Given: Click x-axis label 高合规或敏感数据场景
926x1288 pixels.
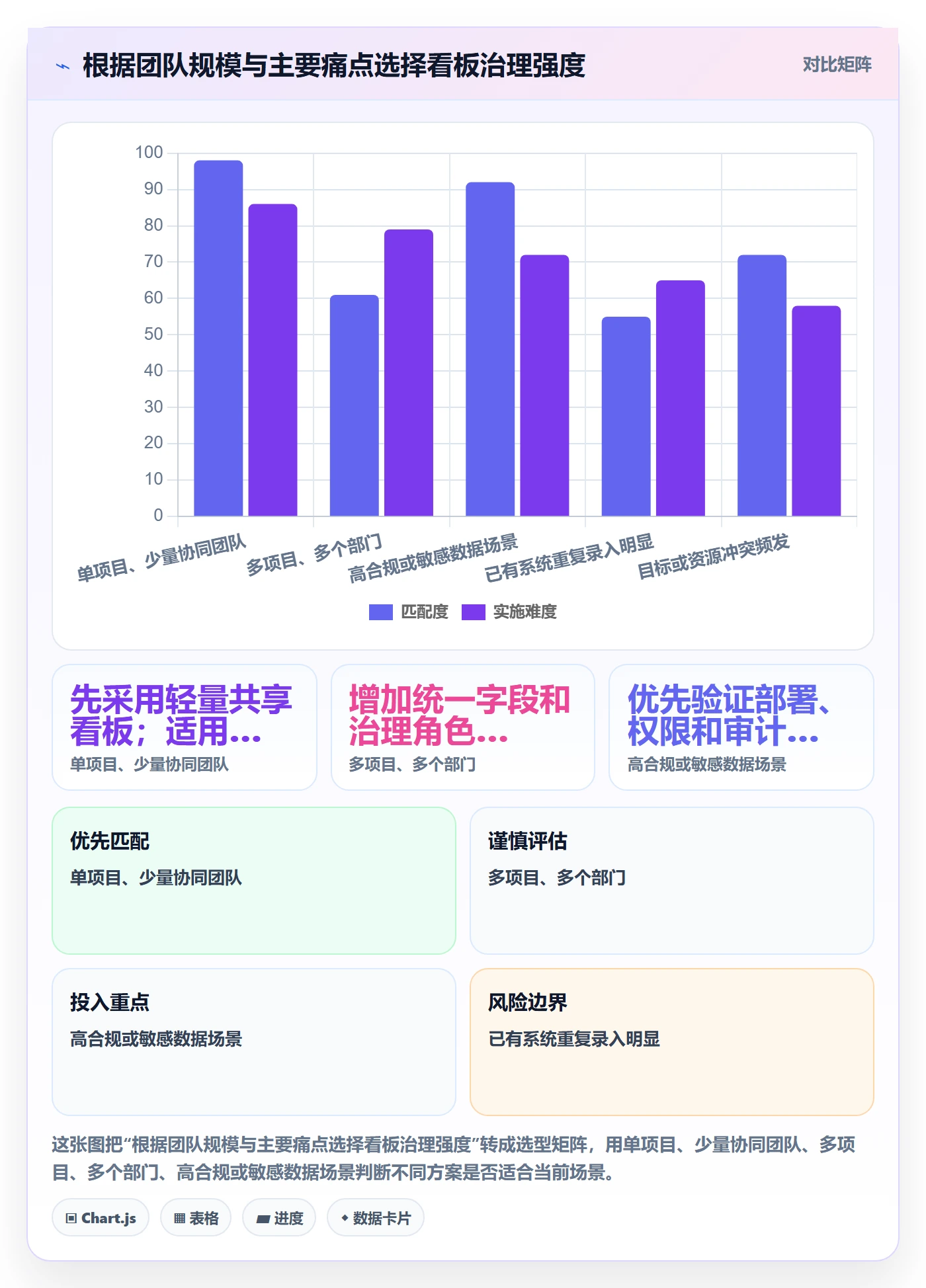Looking at the screenshot, I should click(x=433, y=558).
